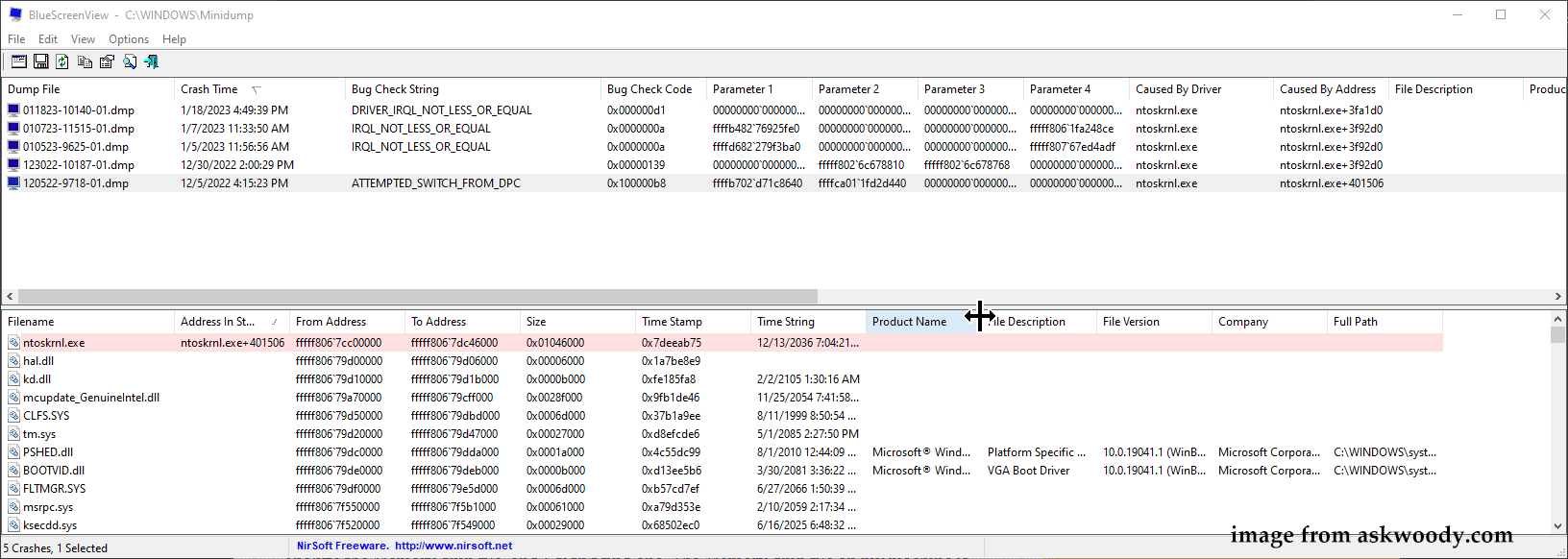Click ntoskrnl.exe+401506 in Address In Stack column
The width and height of the screenshot is (1568, 559).
233,343
